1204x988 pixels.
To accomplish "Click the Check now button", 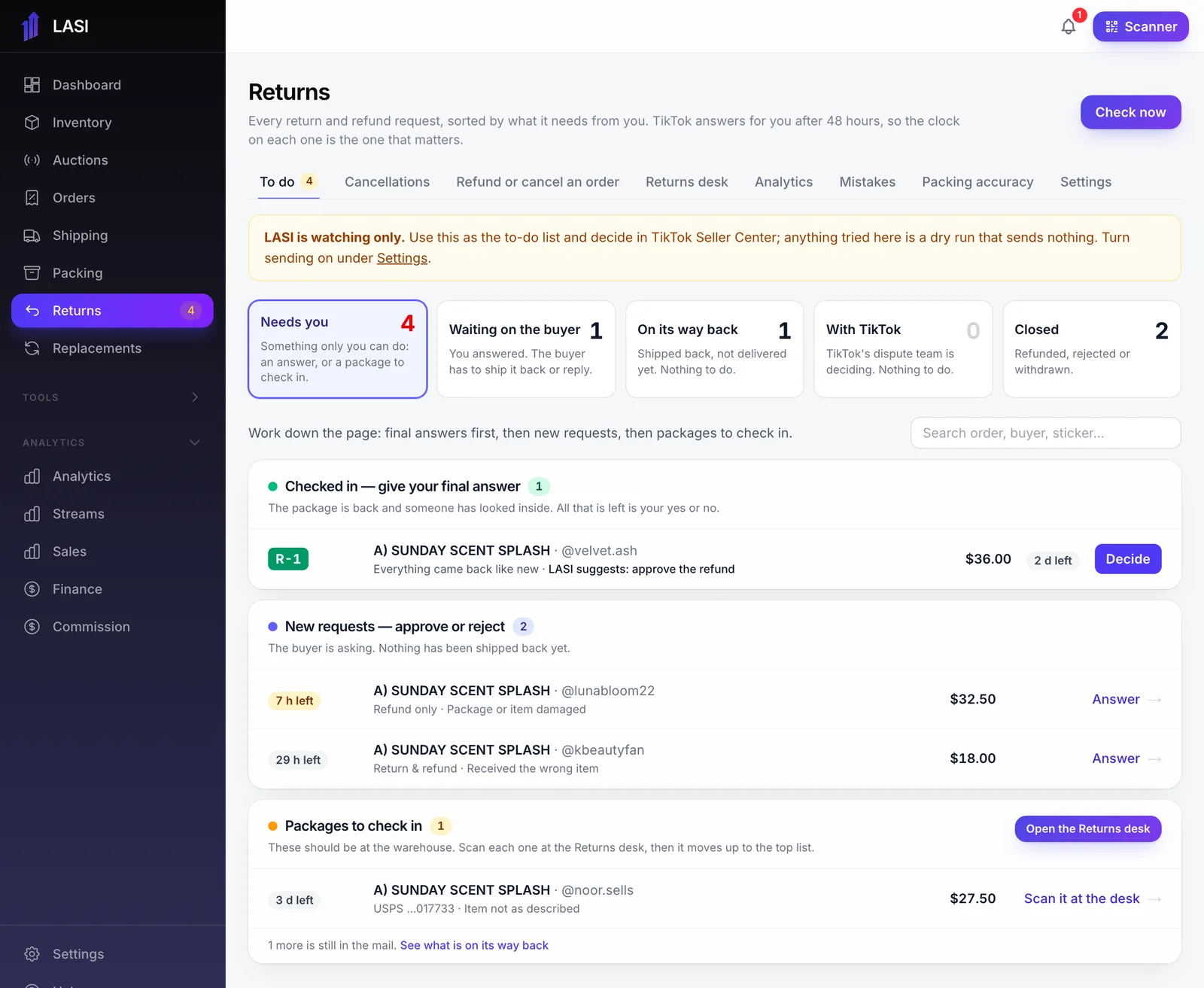I will pos(1130,112).
